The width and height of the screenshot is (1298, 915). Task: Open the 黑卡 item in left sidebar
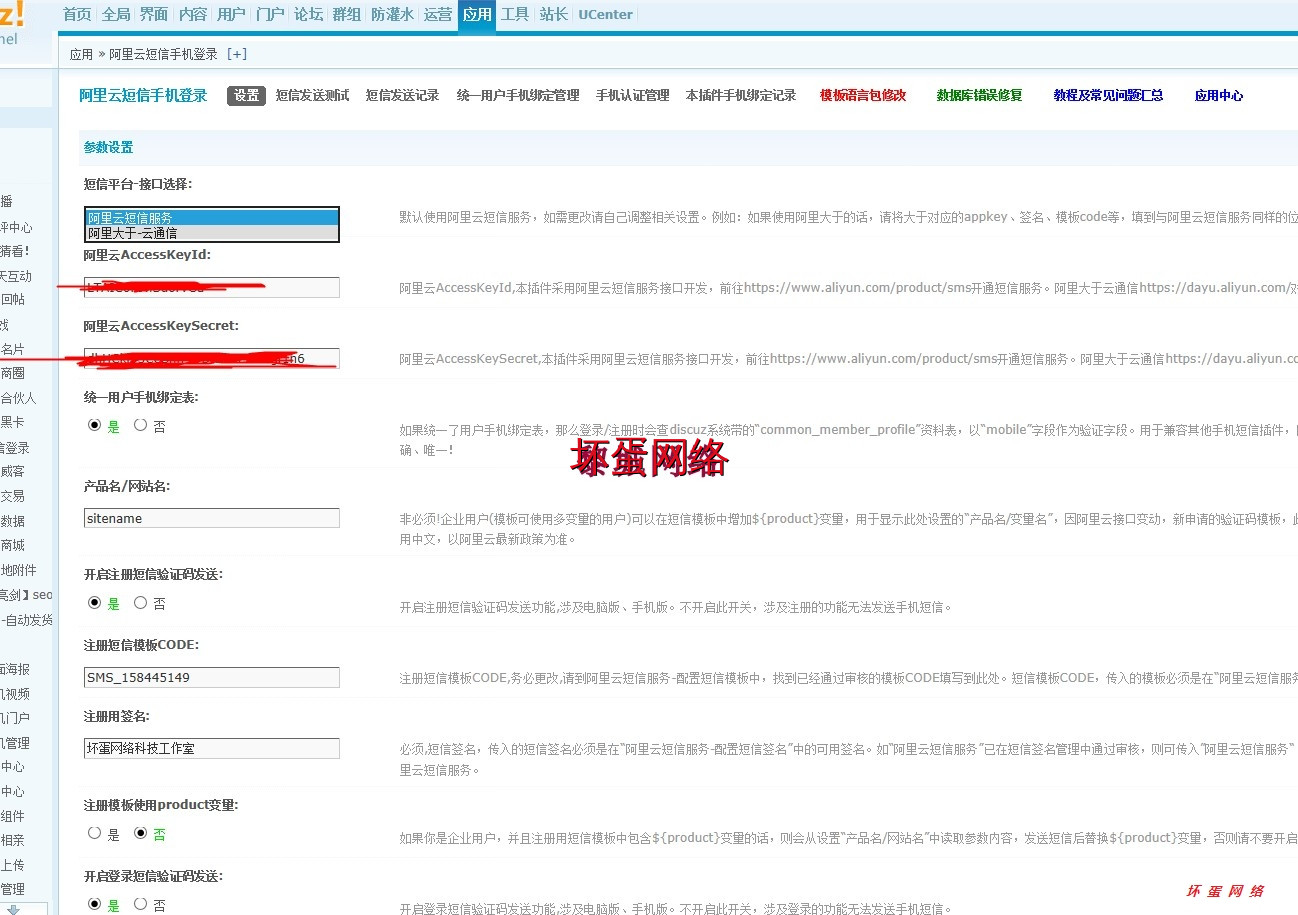click(12, 423)
